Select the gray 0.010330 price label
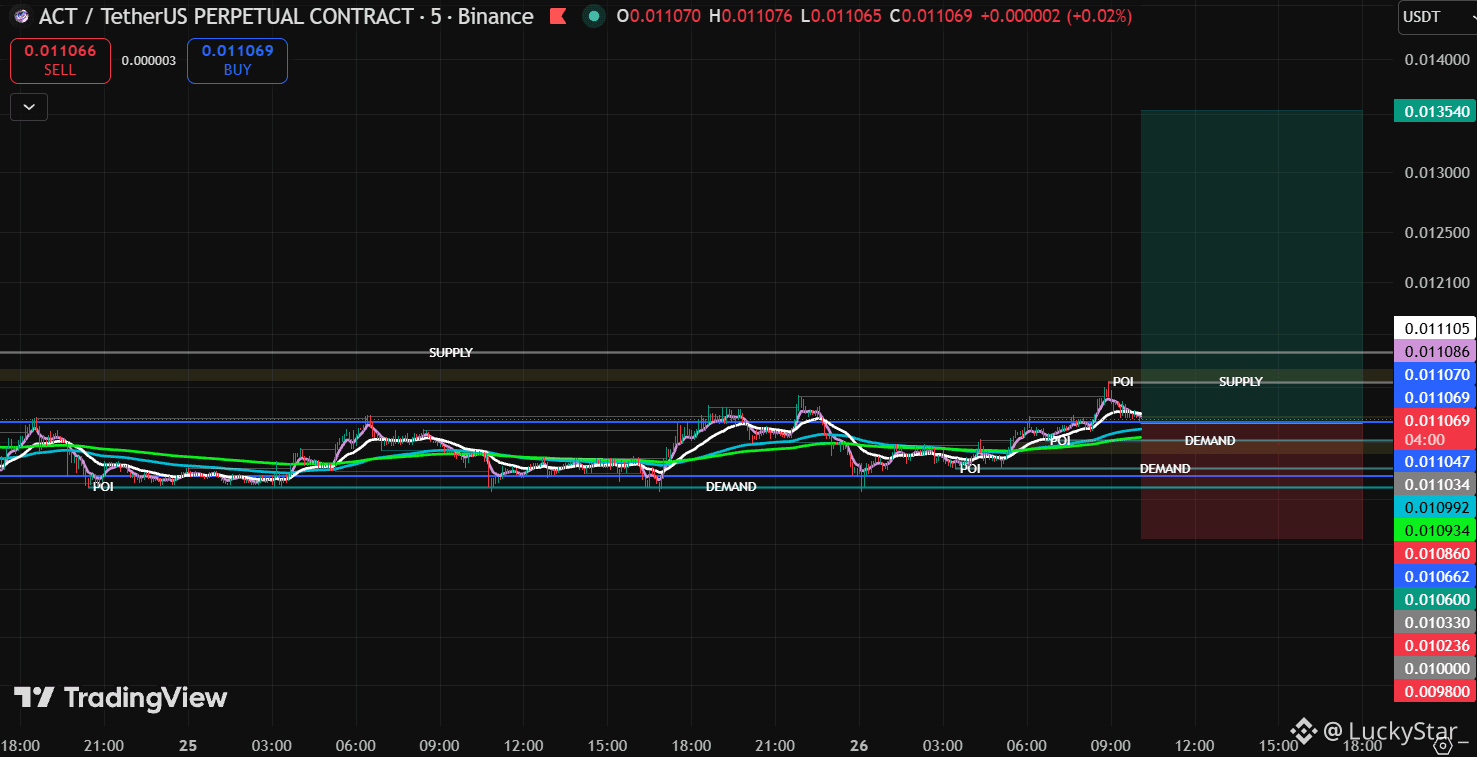The image size is (1477, 757). point(1435,622)
